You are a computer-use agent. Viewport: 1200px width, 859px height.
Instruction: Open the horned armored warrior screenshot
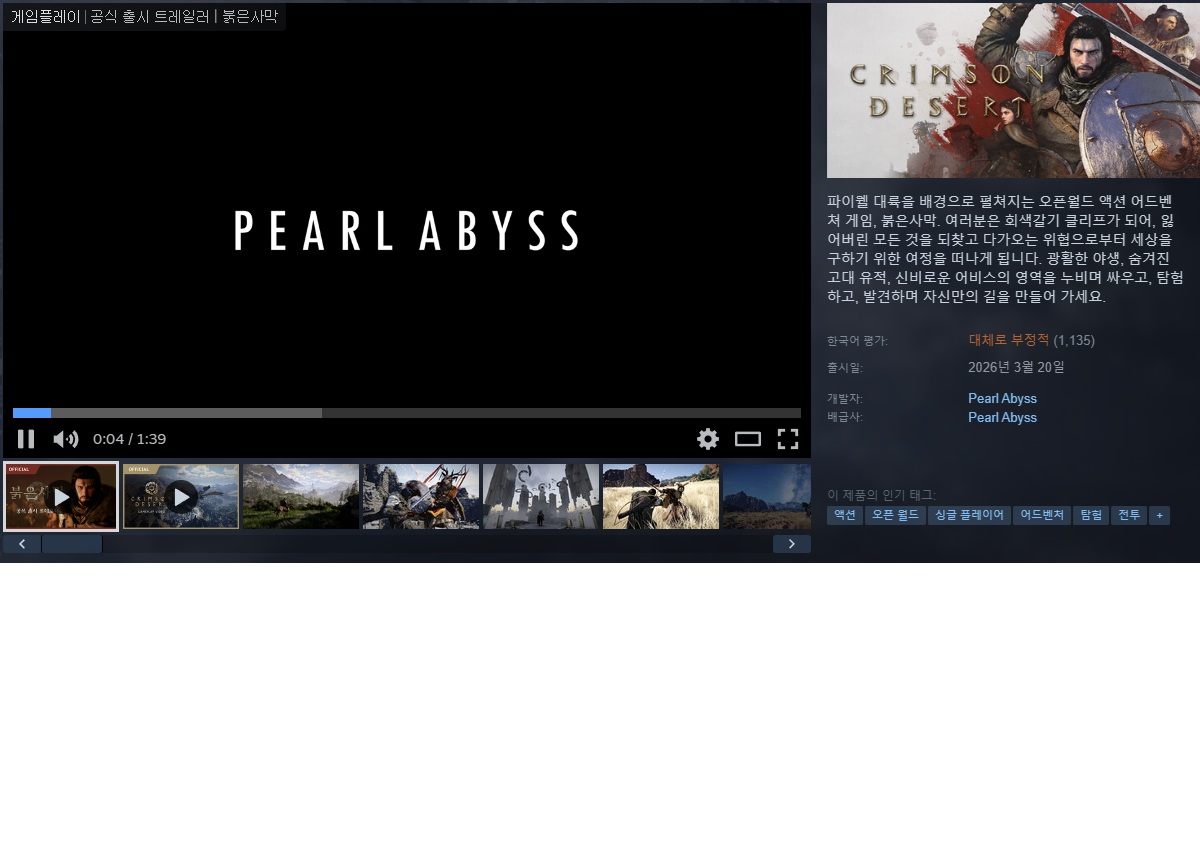point(421,497)
